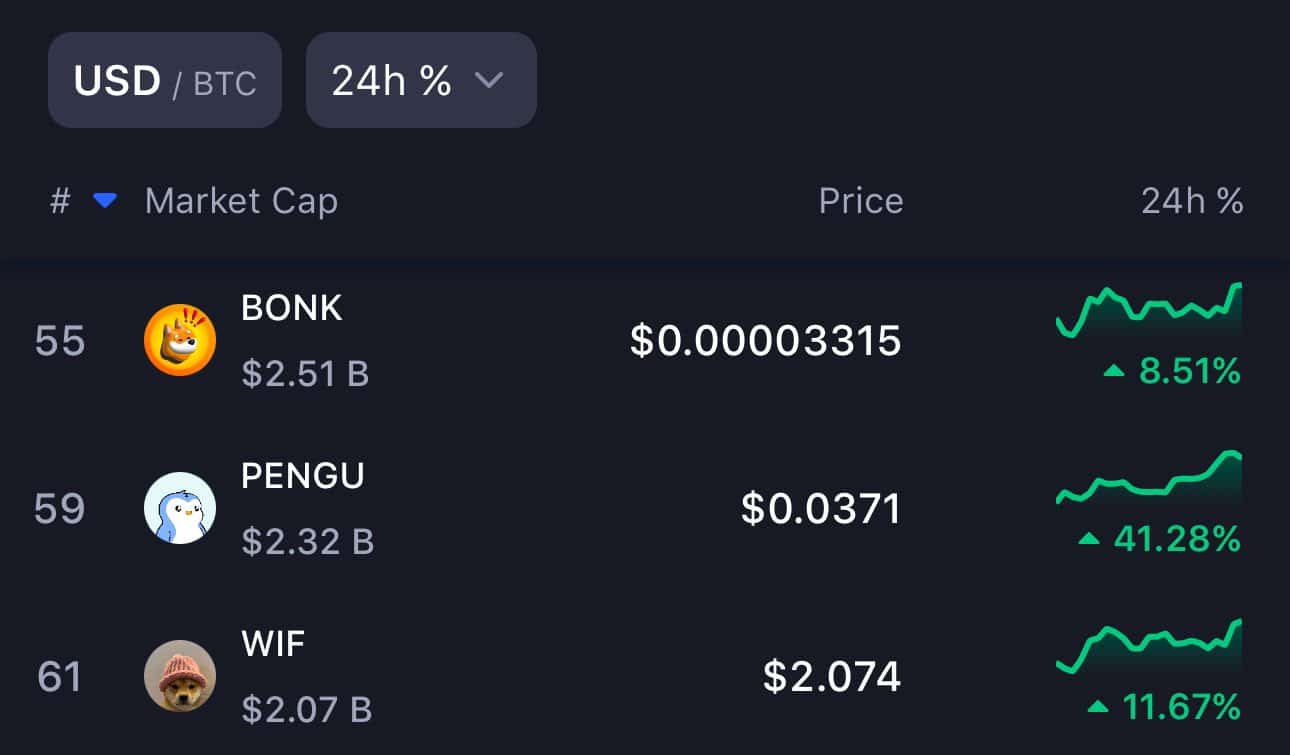The image size is (1290, 755).
Task: Open the WIF sparkline chart
Action: click(1149, 646)
